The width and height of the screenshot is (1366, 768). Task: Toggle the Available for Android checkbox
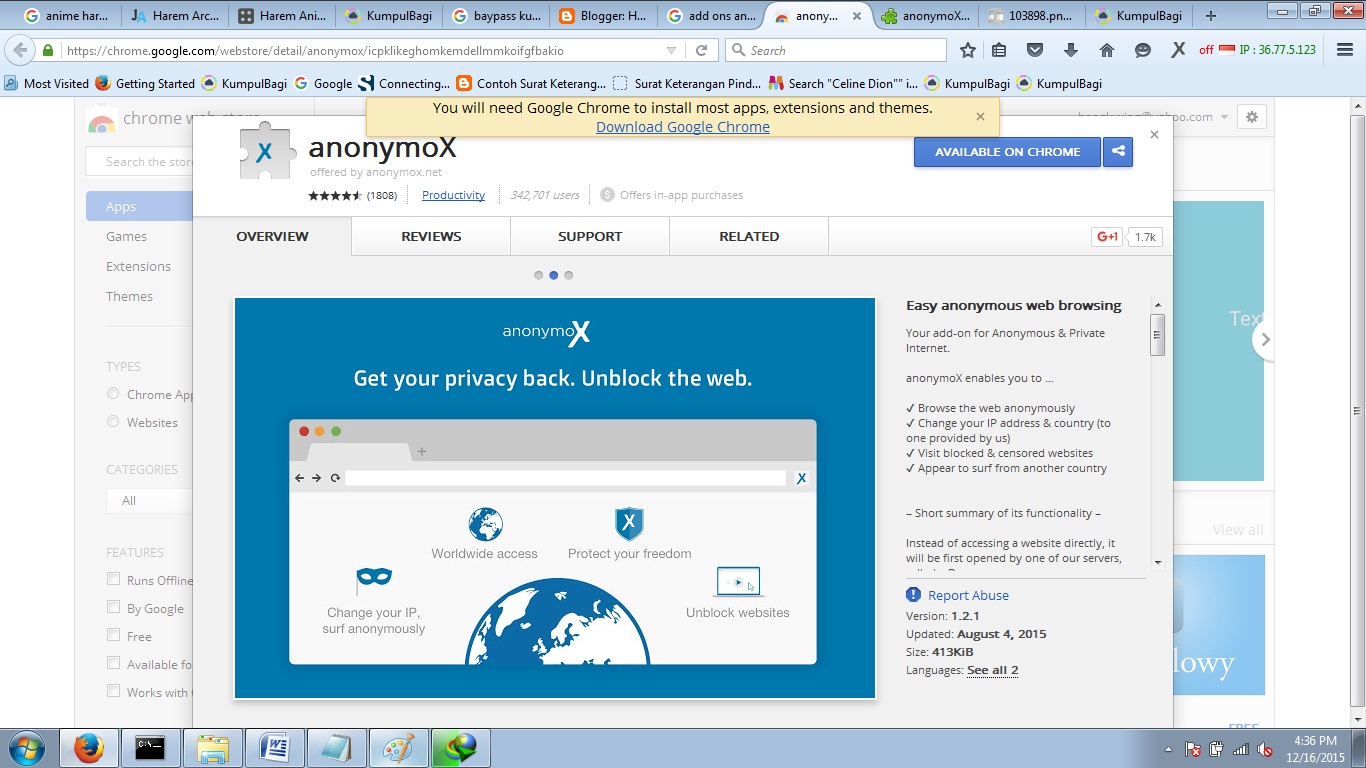point(113,663)
